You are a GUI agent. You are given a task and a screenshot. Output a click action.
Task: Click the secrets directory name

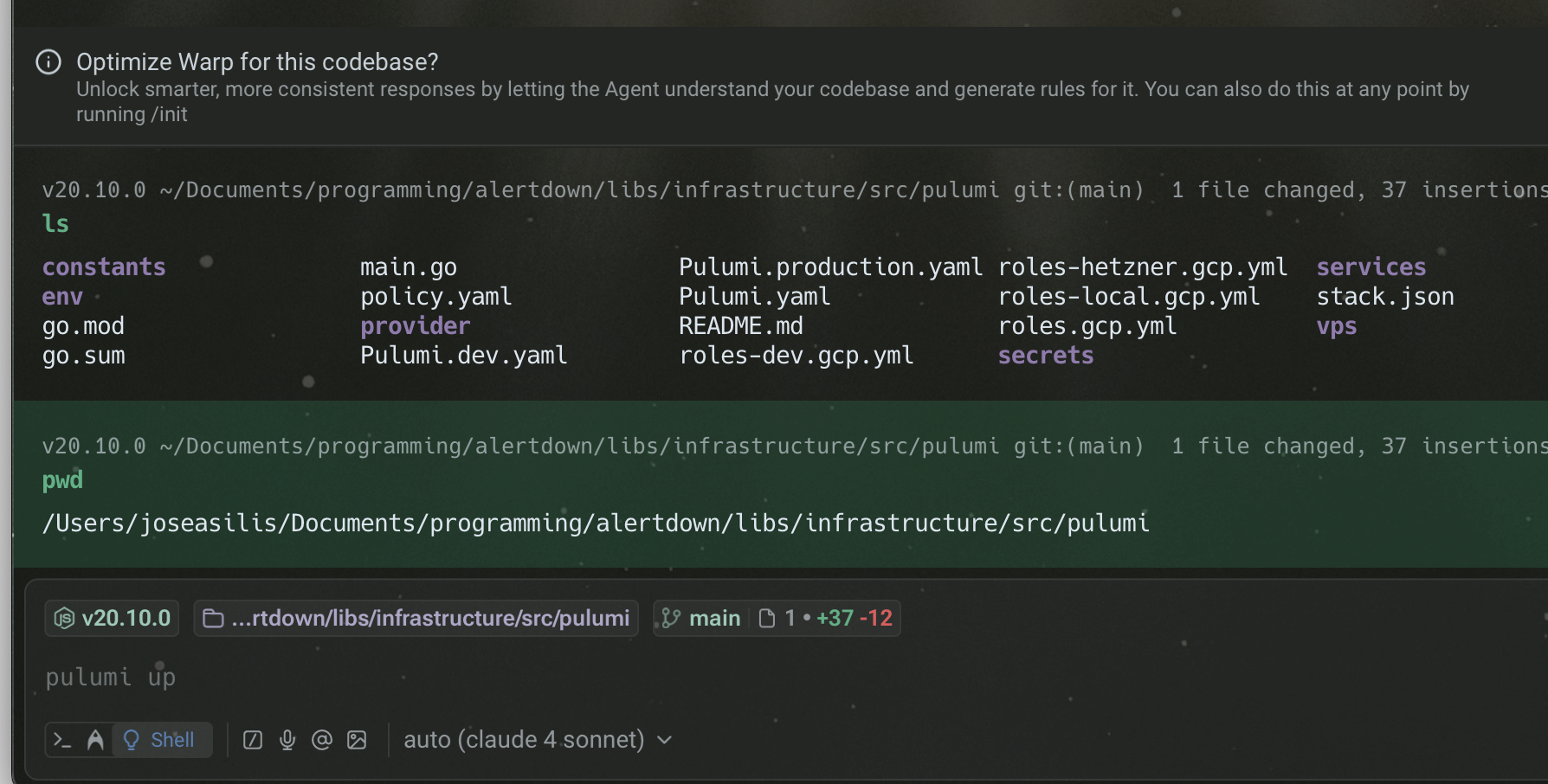1046,356
